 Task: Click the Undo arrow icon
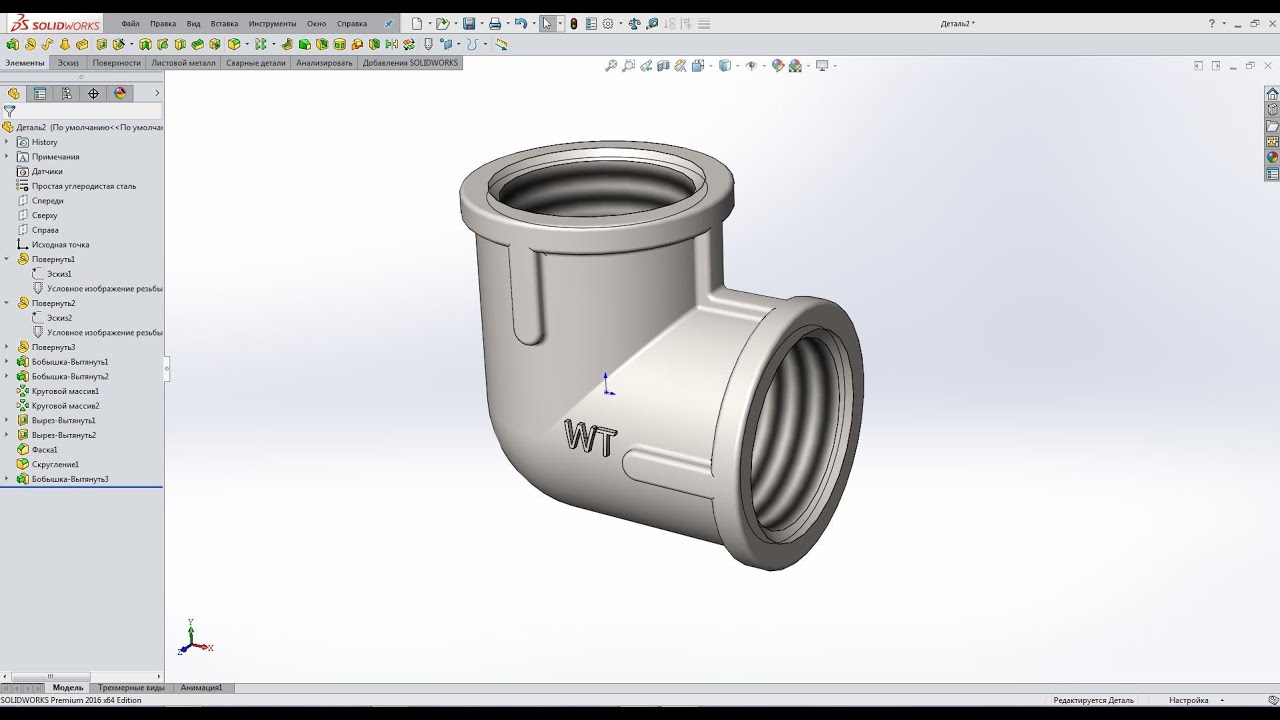[520, 23]
